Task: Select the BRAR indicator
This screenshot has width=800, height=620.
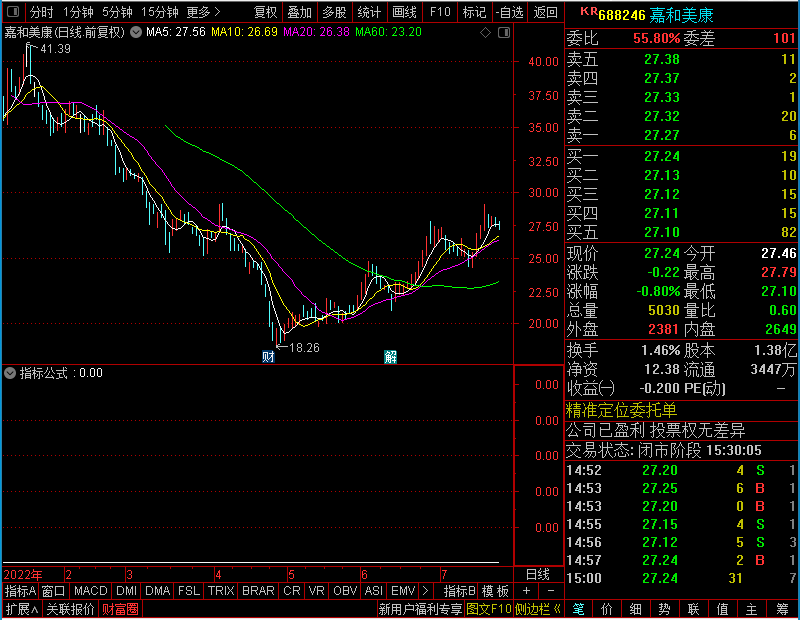Action: pyautogui.click(x=258, y=591)
